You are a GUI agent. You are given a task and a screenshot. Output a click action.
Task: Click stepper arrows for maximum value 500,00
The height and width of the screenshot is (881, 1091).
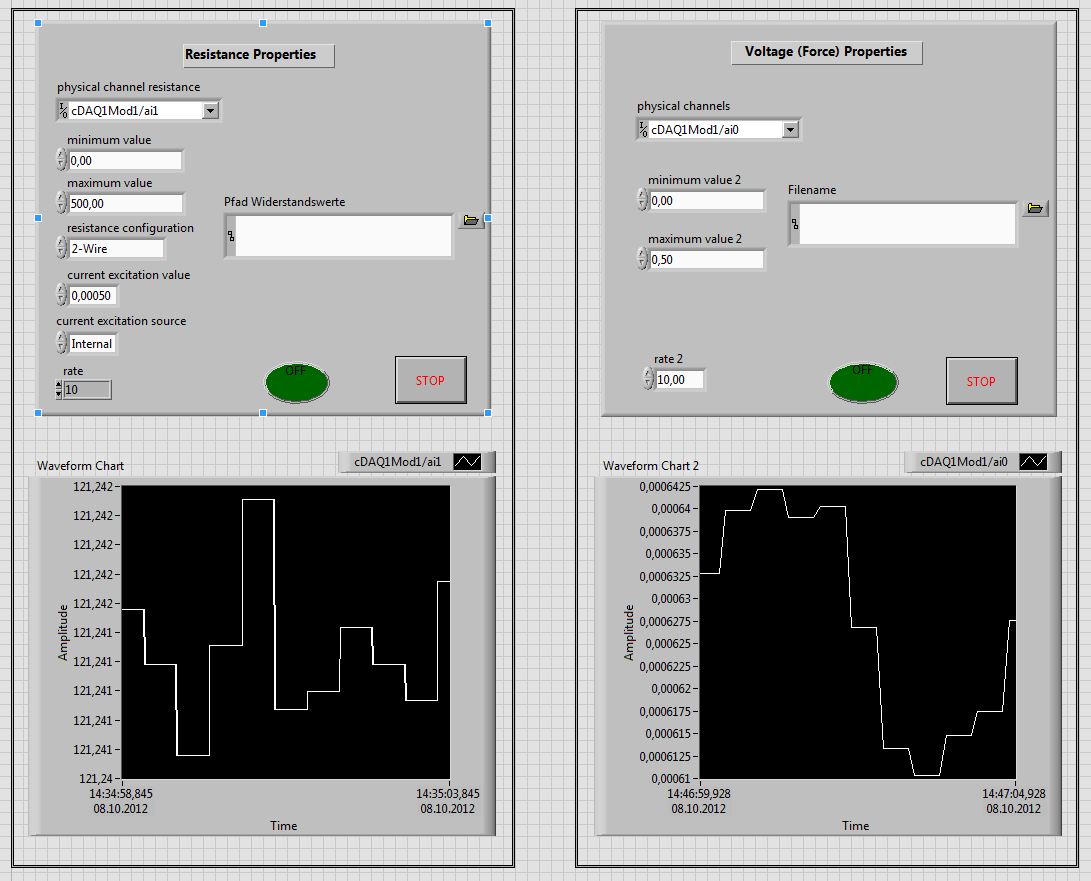(61, 203)
